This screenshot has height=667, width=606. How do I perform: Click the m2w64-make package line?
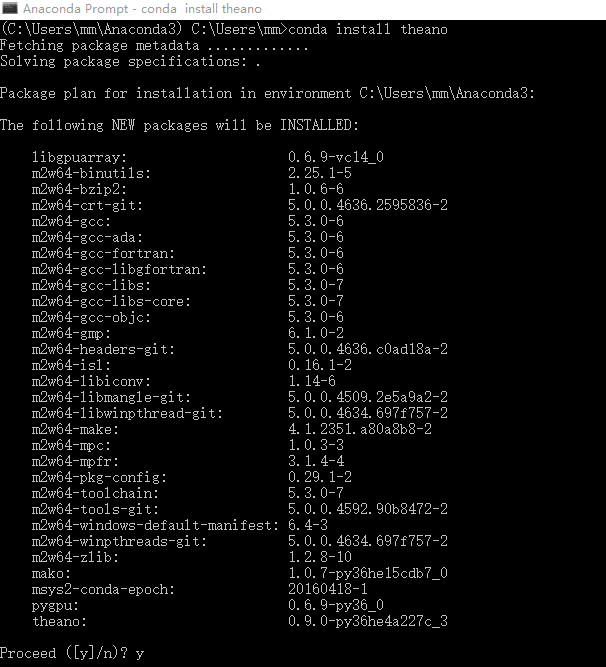[232, 429]
